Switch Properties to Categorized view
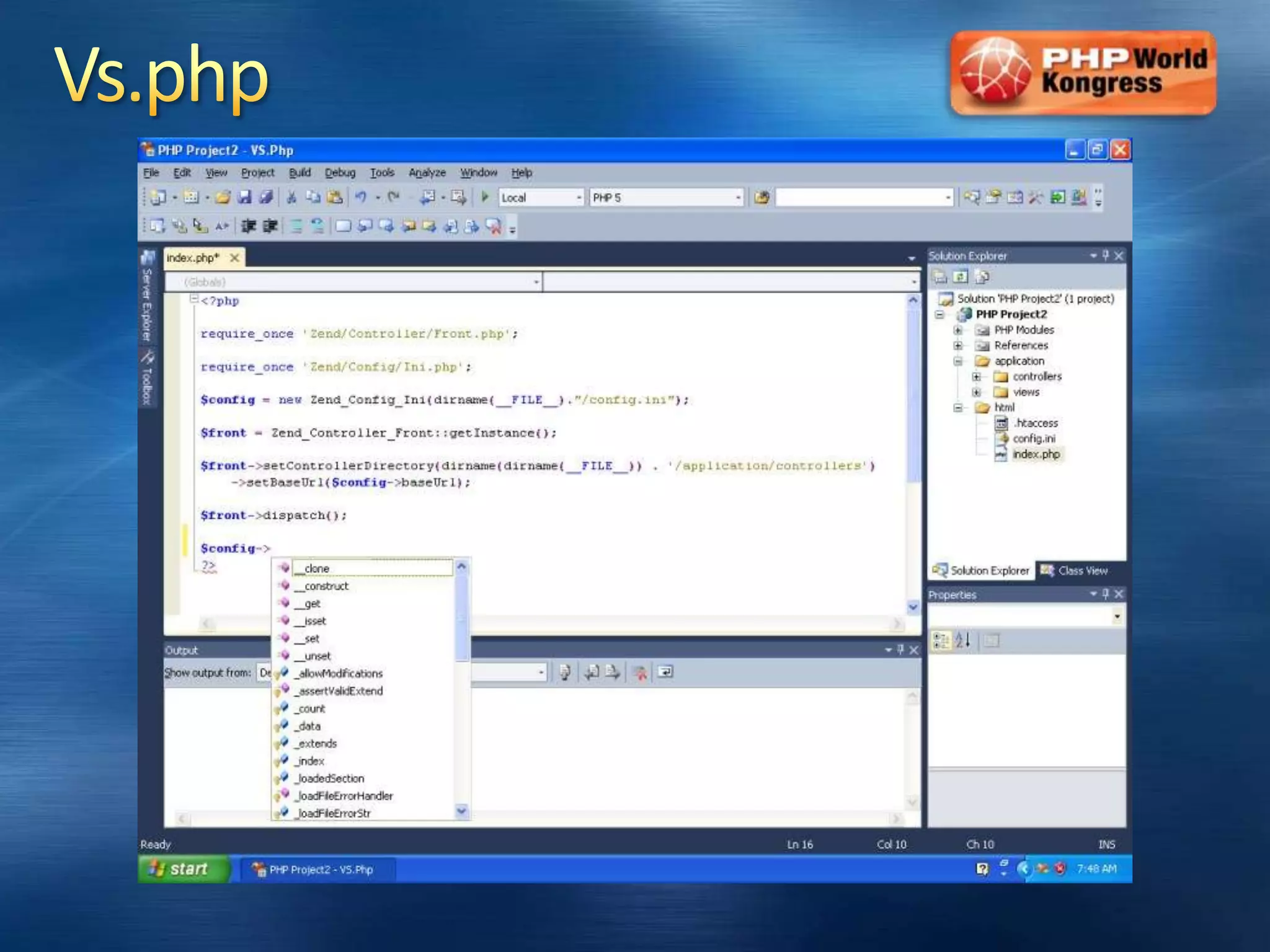This screenshot has width=1270, height=952. click(x=941, y=640)
